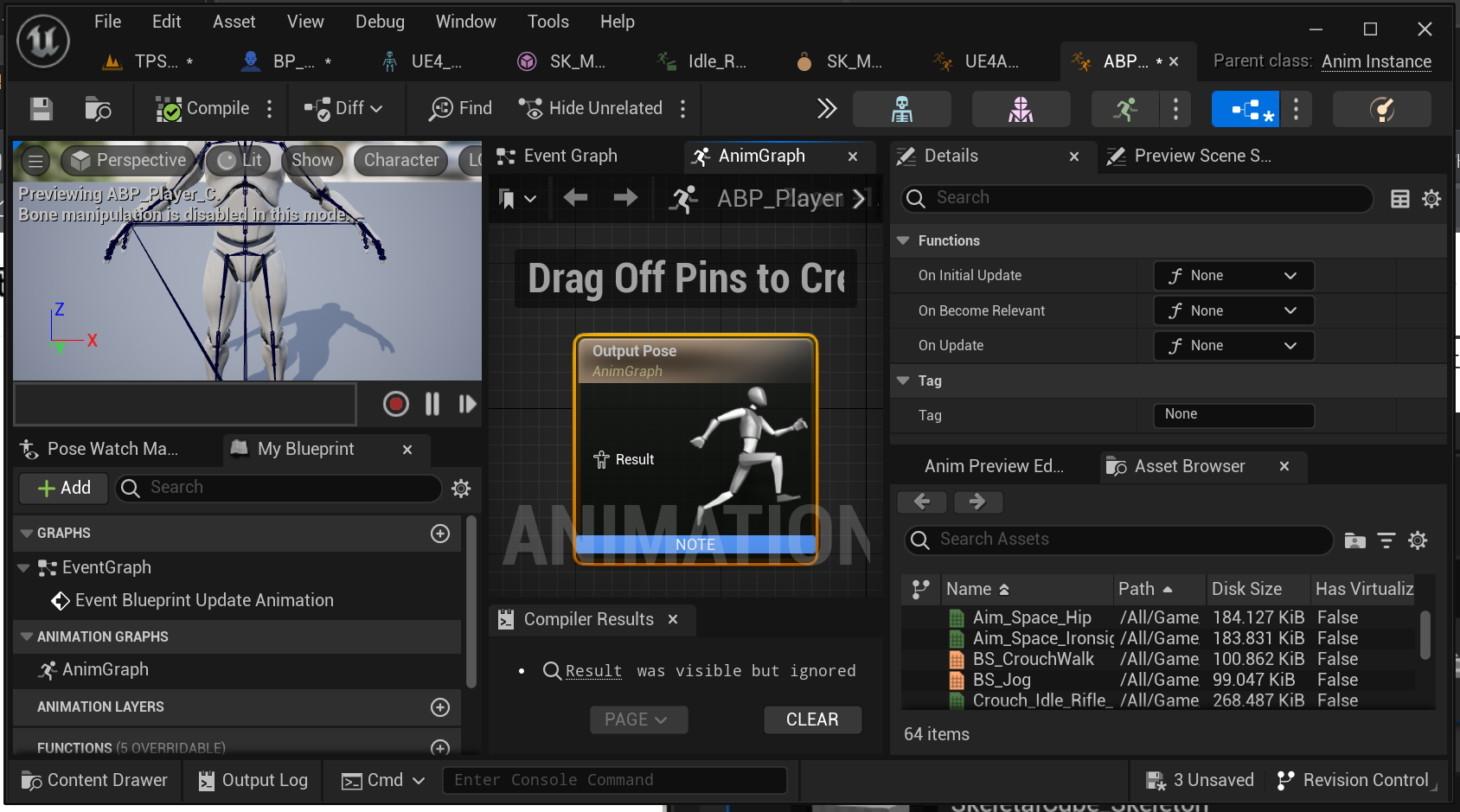Open the graph bookmarks dropdown
1460x812 pixels.
(518, 199)
